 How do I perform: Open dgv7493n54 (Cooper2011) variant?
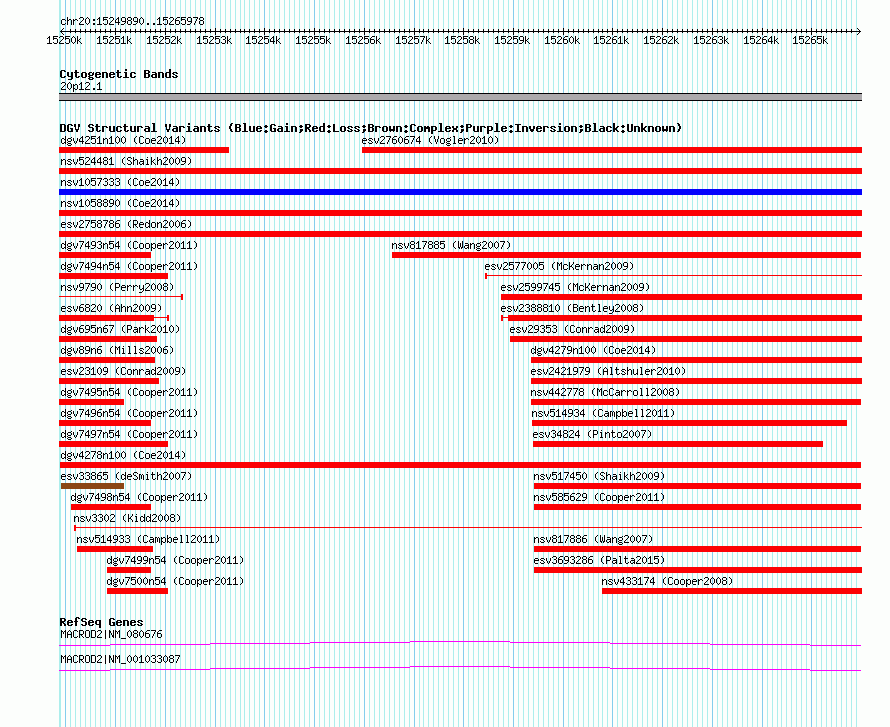(129, 245)
